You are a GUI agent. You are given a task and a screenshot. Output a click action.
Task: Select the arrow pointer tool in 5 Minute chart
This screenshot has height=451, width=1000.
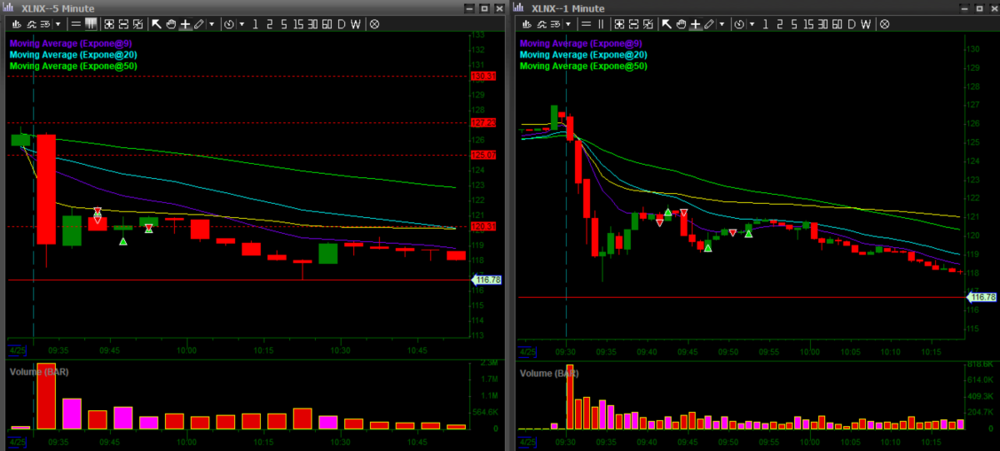[156, 23]
